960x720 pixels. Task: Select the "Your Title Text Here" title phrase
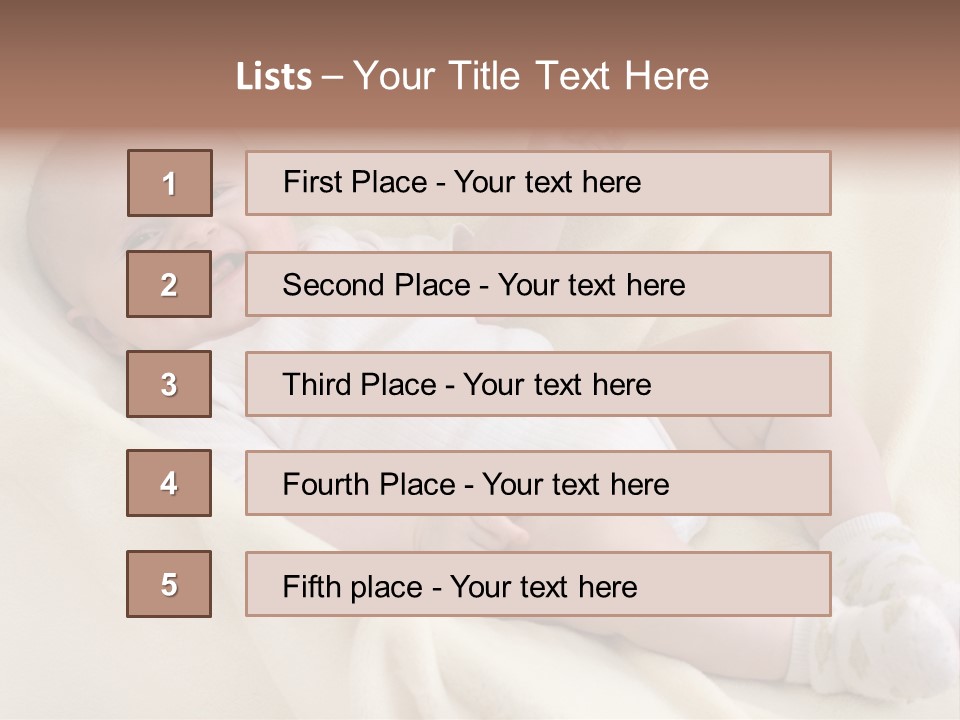531,76
